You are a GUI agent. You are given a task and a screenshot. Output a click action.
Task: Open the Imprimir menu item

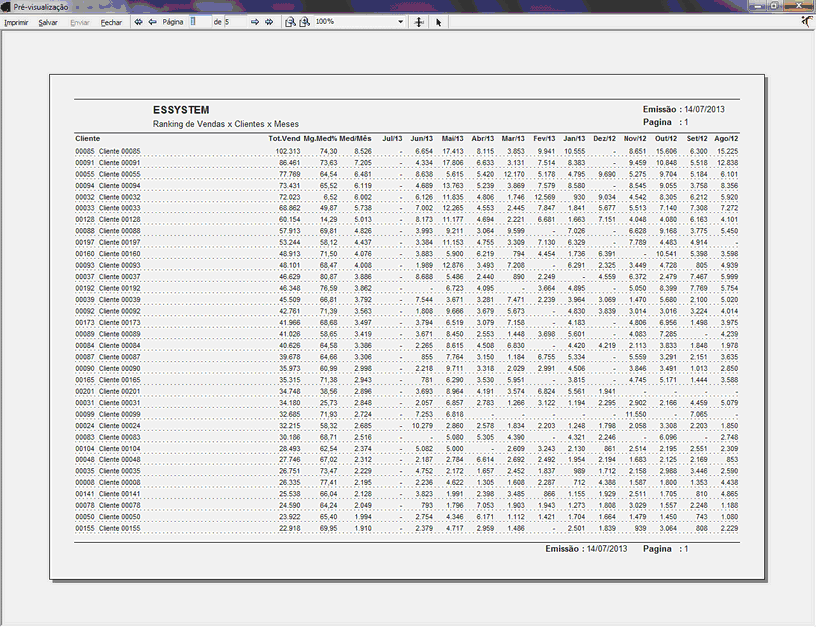[x=16, y=21]
